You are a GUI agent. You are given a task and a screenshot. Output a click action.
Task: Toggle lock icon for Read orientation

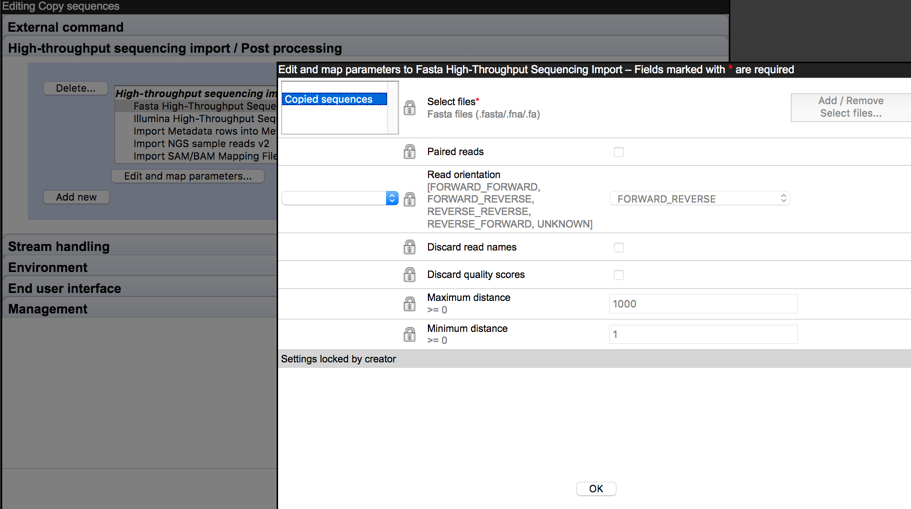click(x=410, y=199)
